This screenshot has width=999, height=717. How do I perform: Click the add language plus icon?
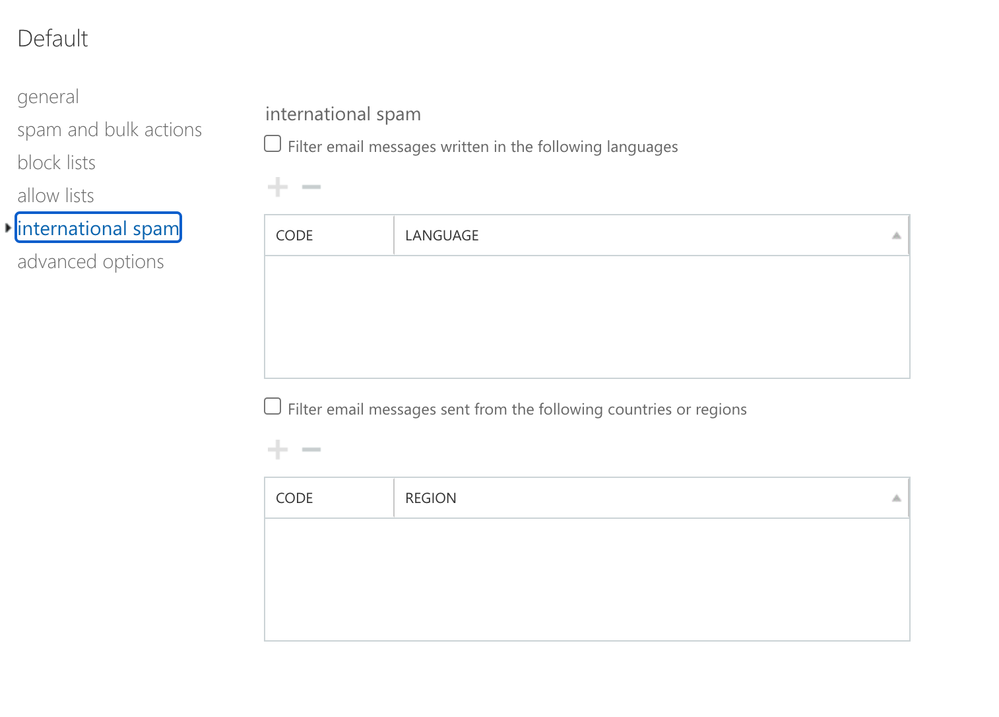(278, 187)
